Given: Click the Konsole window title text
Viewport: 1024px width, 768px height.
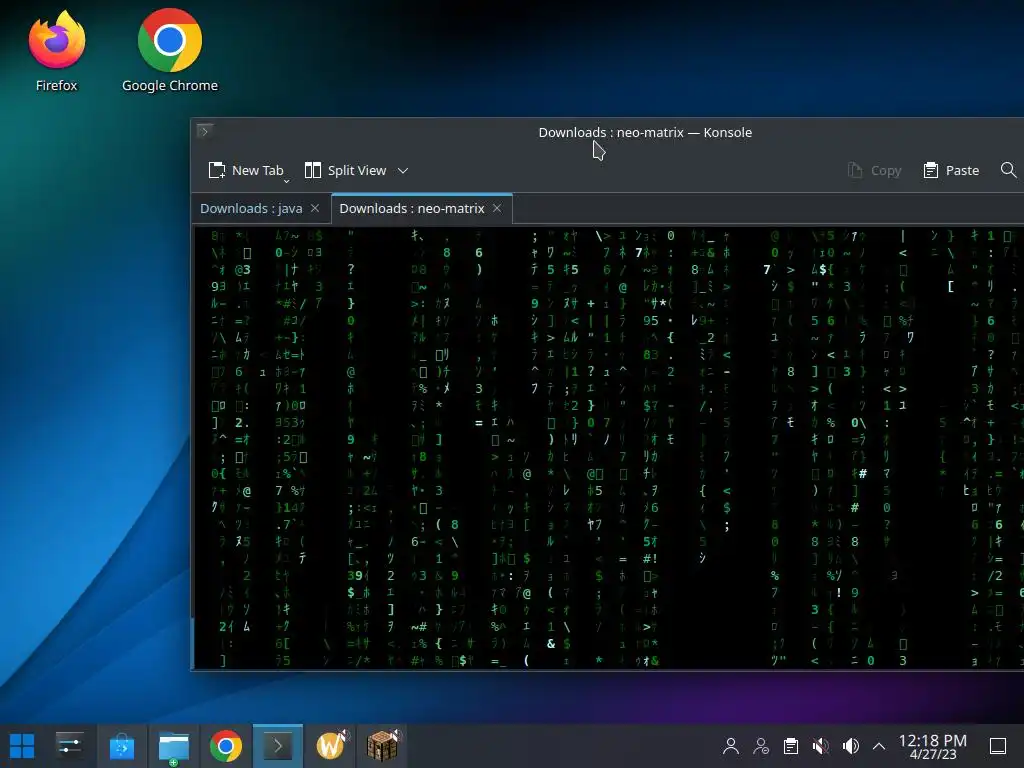Looking at the screenshot, I should pyautogui.click(x=645, y=133).
